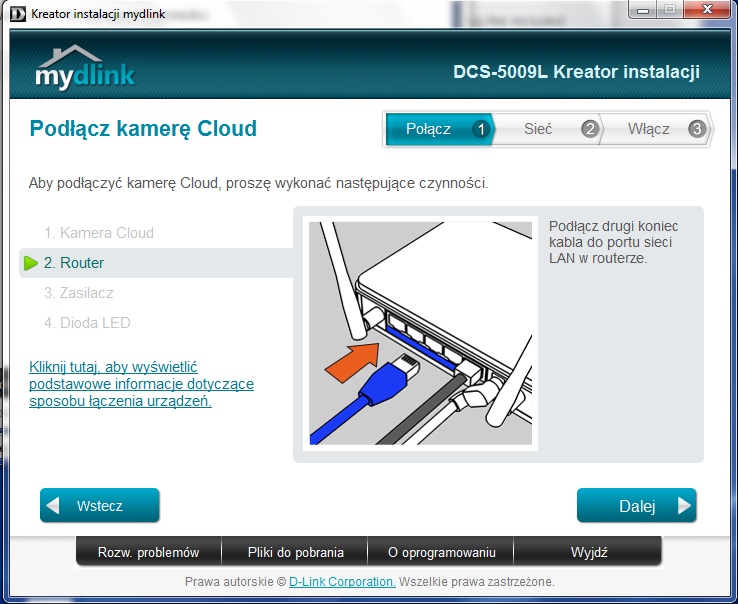Click the "Podłącz kamerę Cloud" heading
738x604 pixels.
(x=143, y=128)
